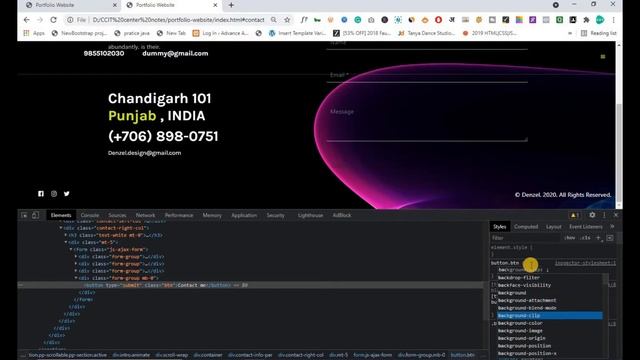The image size is (640, 360).
Task: Toggle the computed styles sidebar icon
Action: point(610,238)
